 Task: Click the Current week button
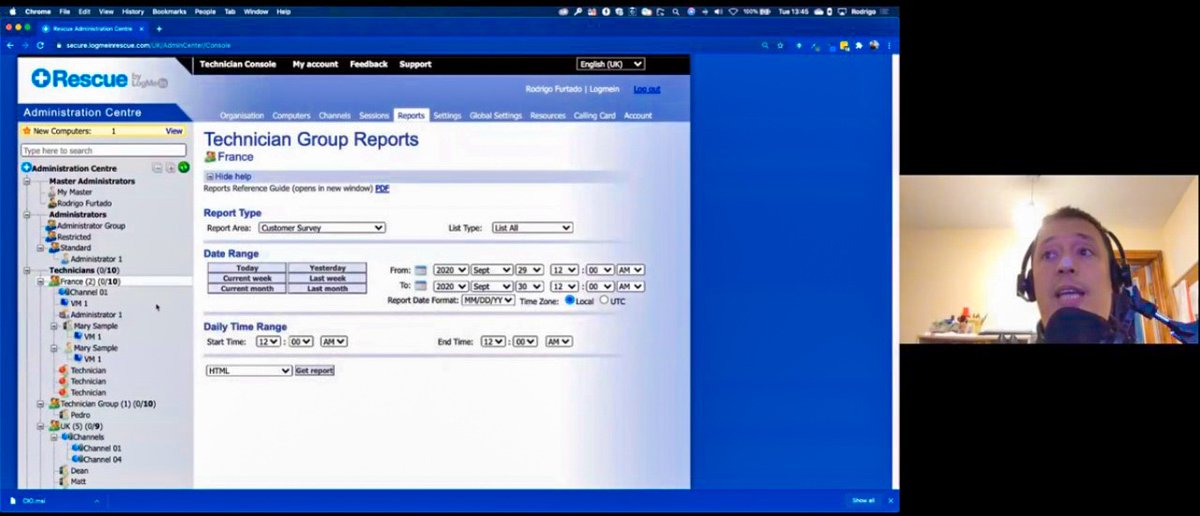point(247,278)
